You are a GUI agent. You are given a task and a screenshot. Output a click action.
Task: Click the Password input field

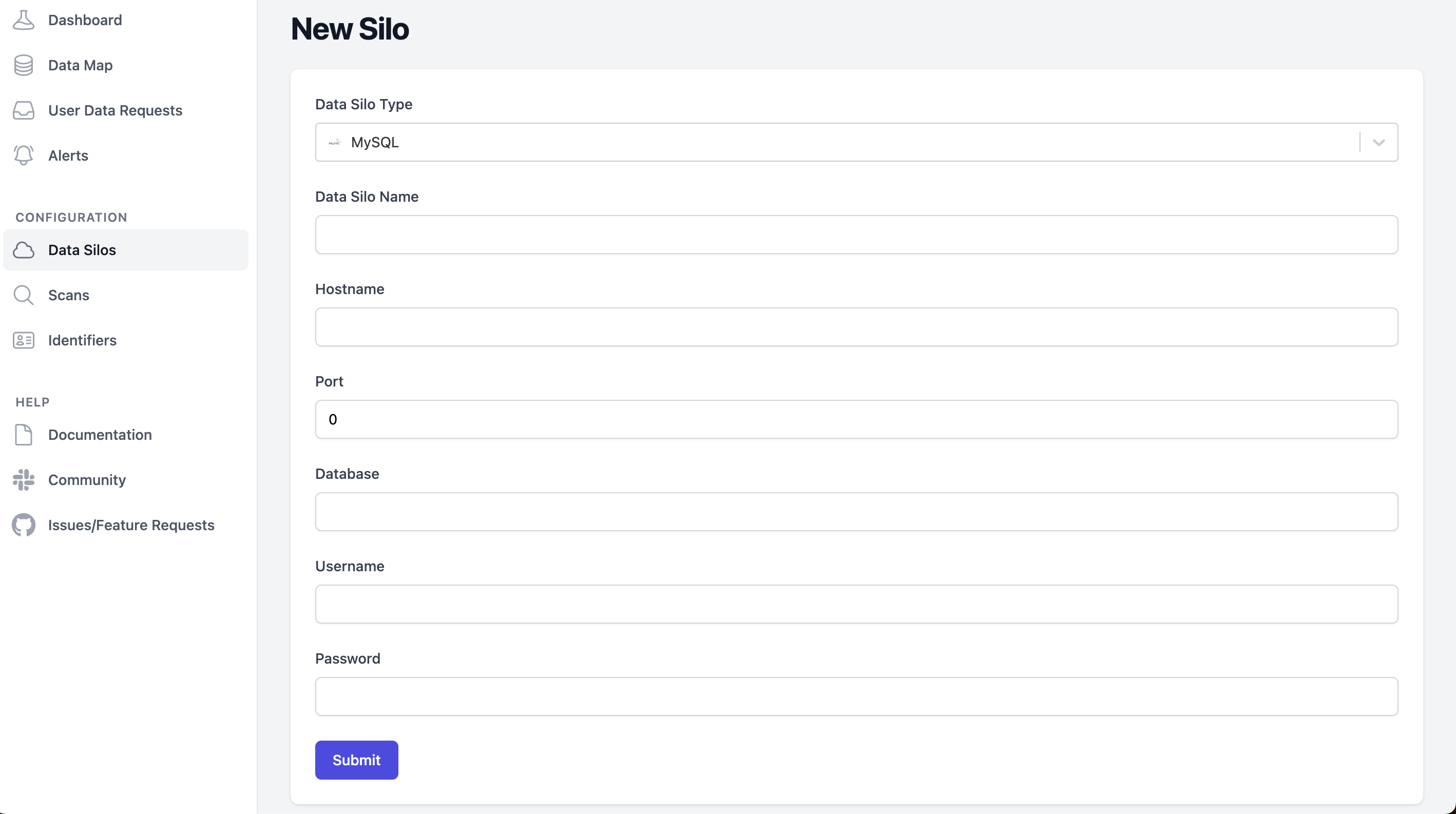pyautogui.click(x=857, y=696)
